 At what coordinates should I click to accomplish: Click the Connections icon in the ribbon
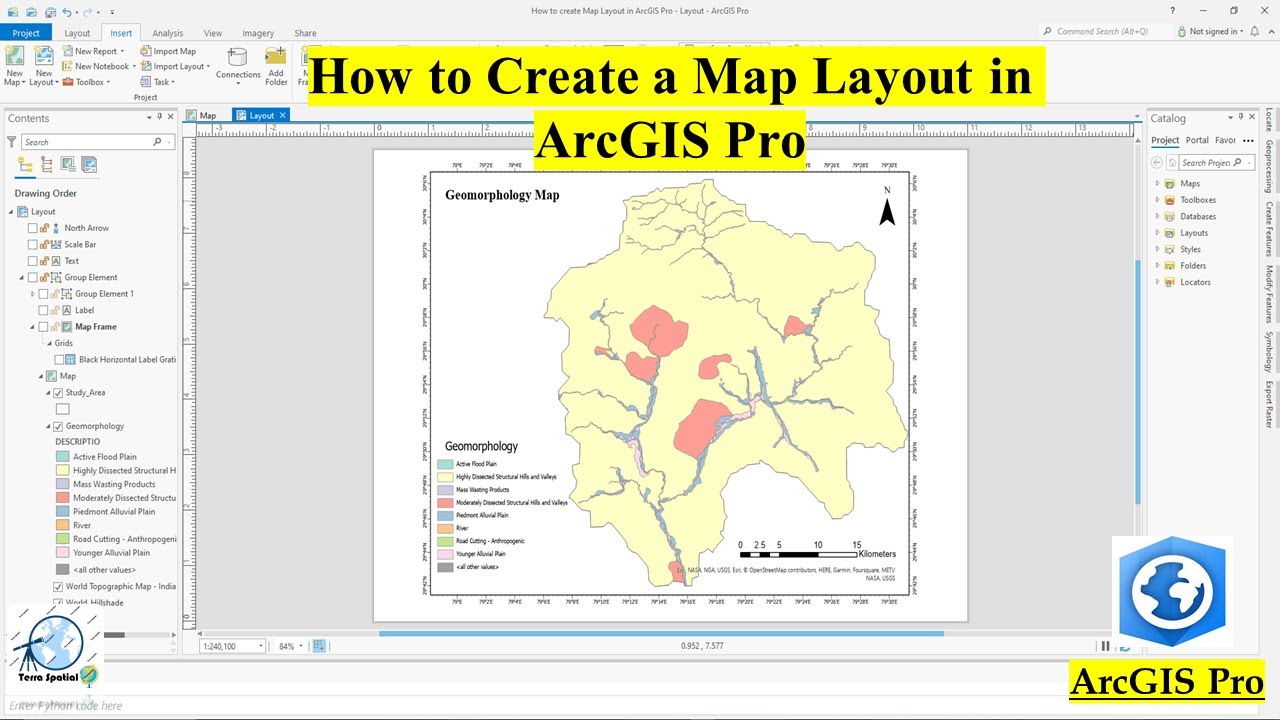click(x=238, y=57)
